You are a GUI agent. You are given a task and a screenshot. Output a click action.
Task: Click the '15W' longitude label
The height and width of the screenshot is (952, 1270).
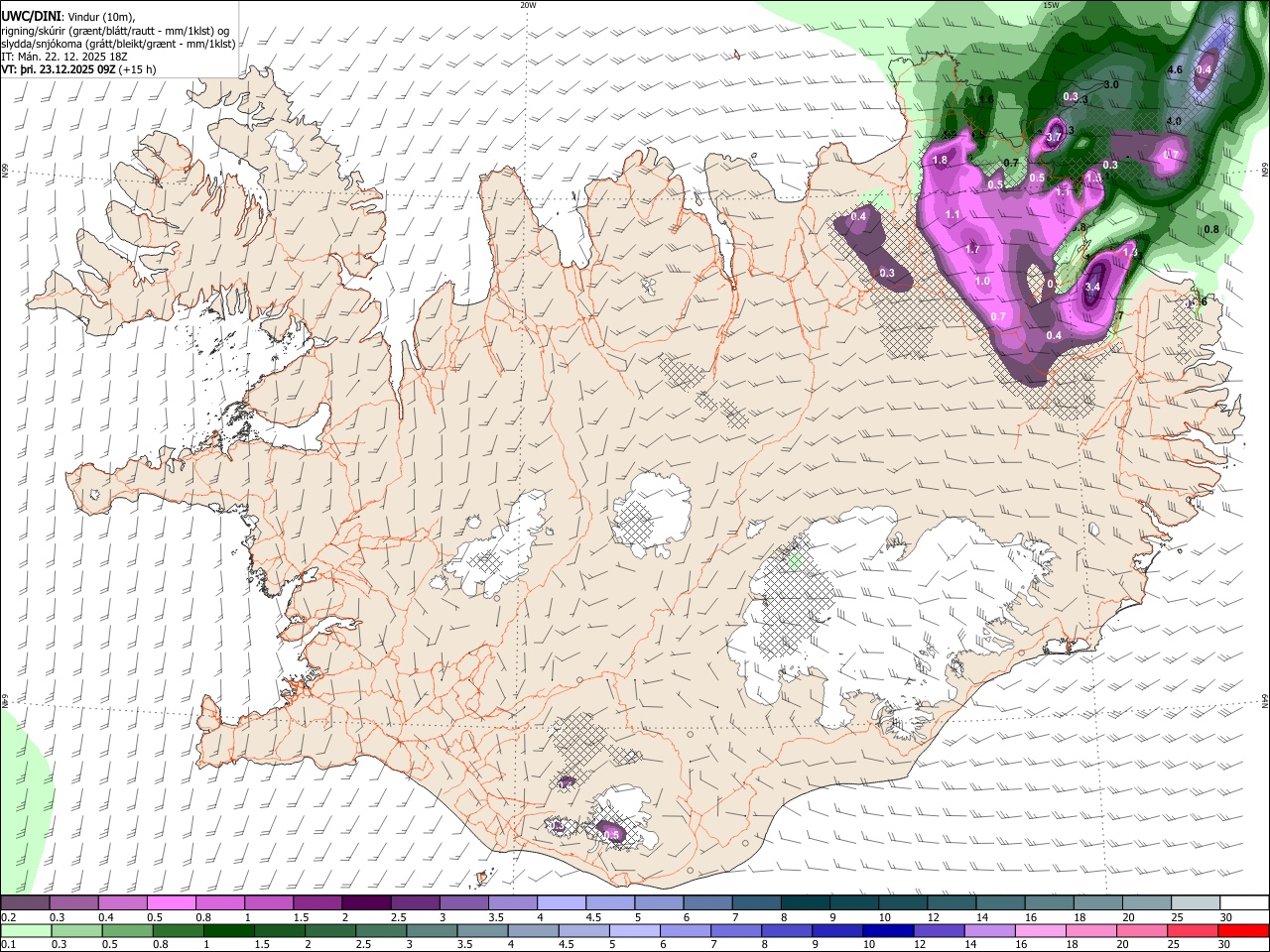(1051, 5)
